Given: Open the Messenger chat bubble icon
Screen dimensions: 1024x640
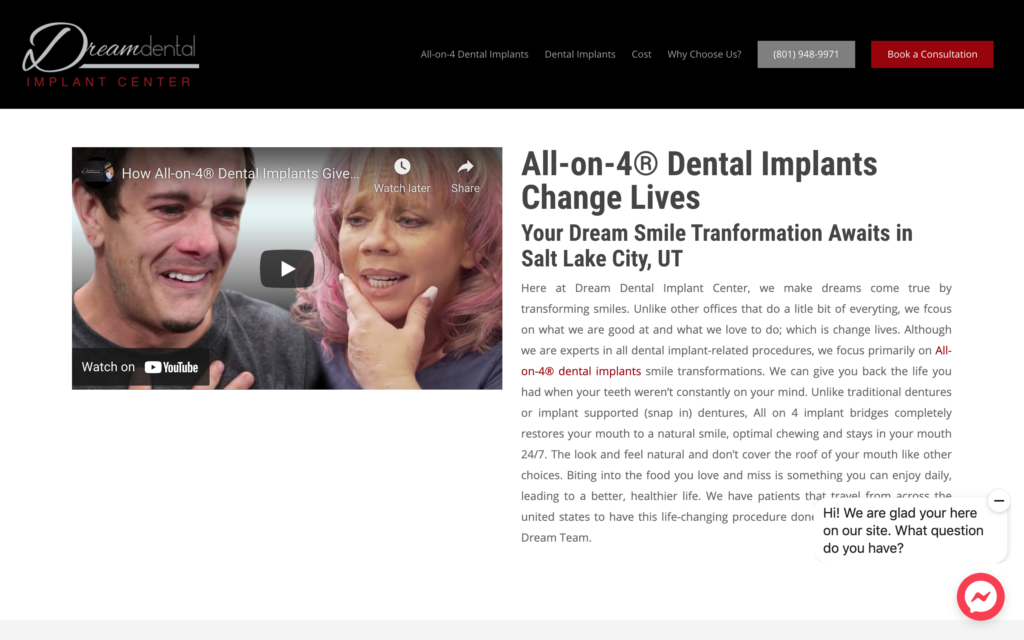Looking at the screenshot, I should point(980,596).
